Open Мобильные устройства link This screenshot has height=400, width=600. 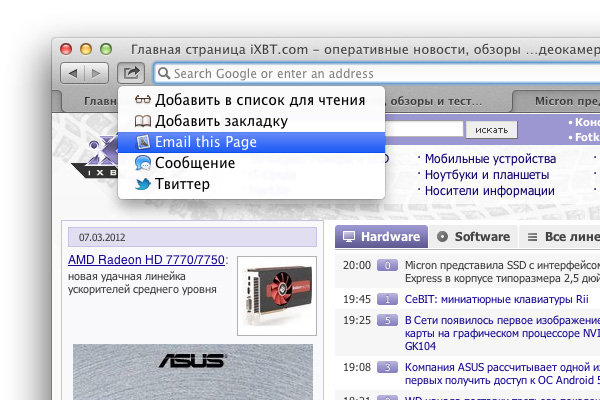pyautogui.click(x=490, y=158)
